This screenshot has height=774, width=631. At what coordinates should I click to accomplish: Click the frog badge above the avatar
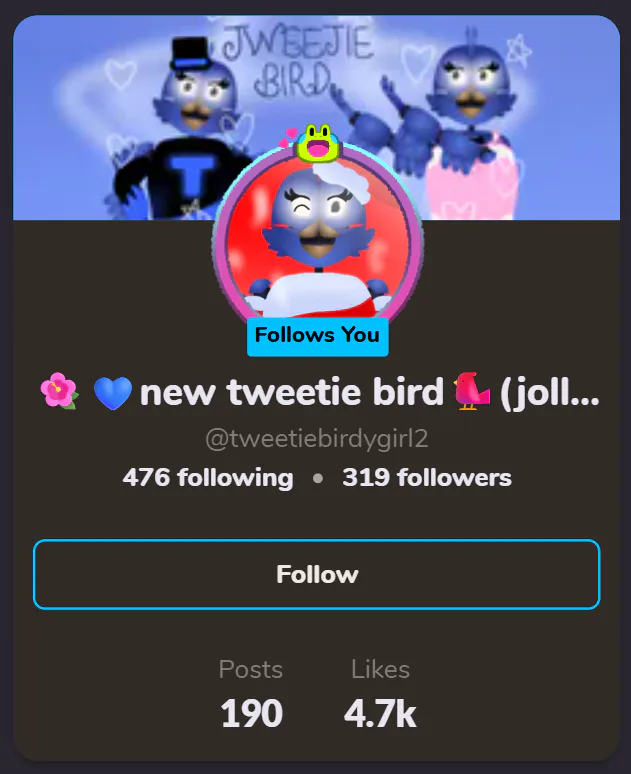point(318,143)
